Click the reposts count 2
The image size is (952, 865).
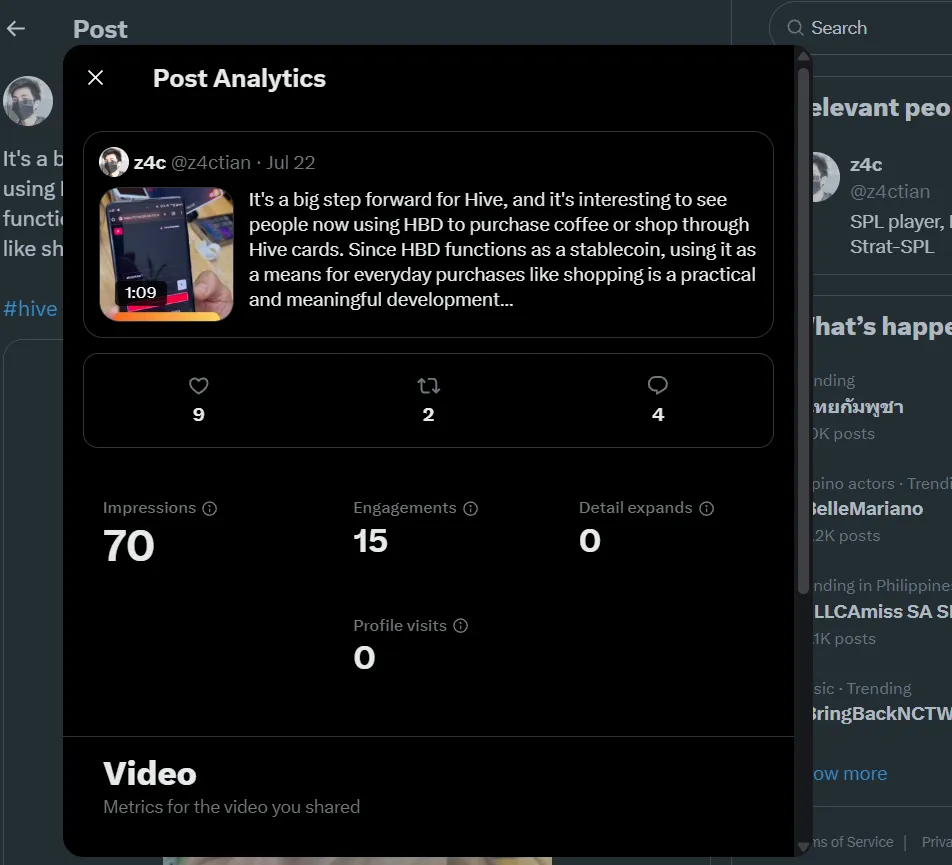pos(429,415)
